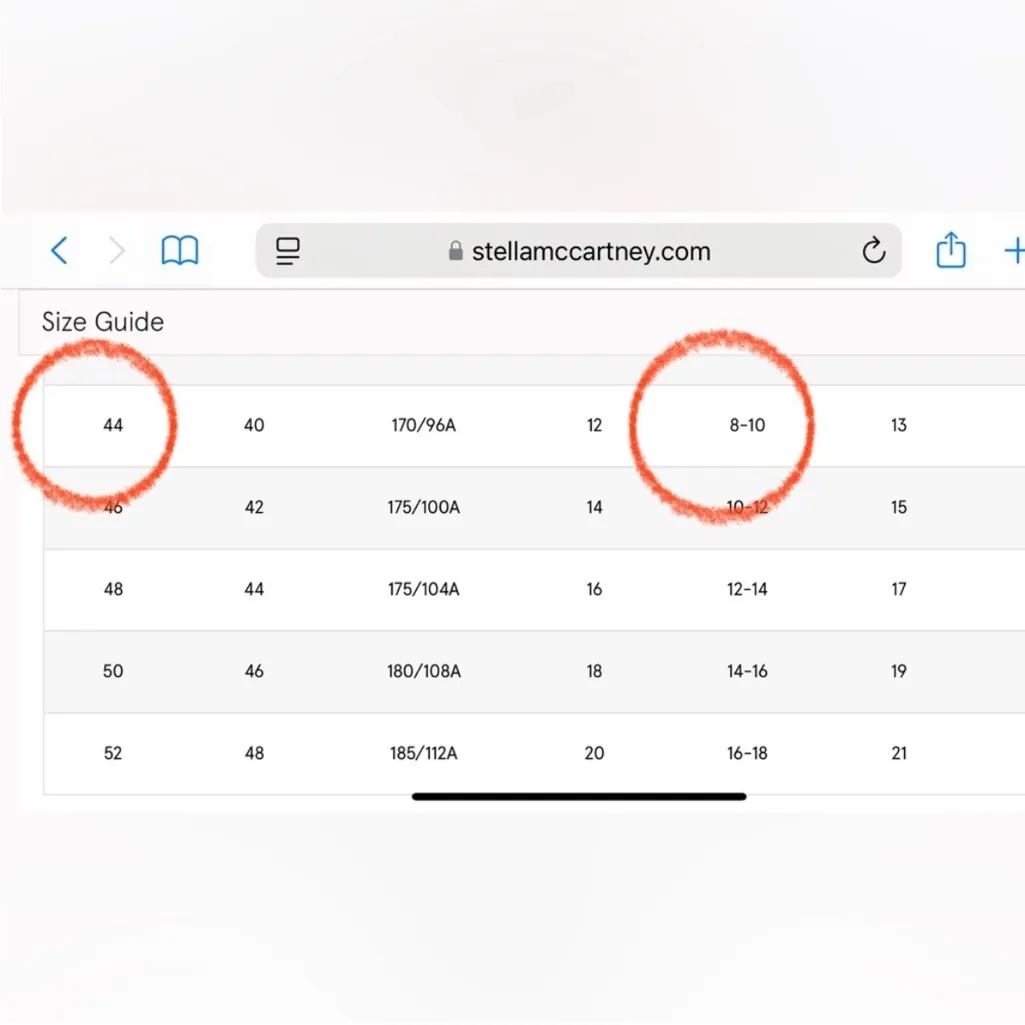The image size is (1025, 1025).
Task: Select the cell reading 52
Action: tap(113, 753)
